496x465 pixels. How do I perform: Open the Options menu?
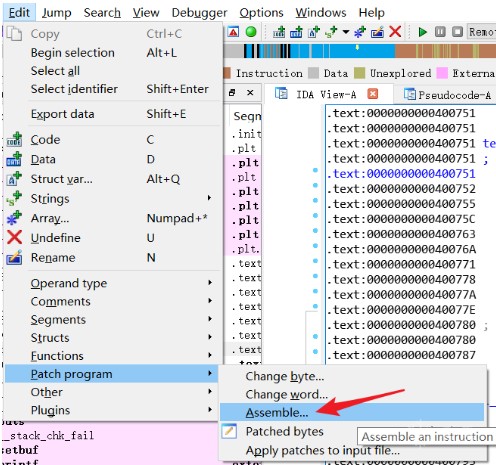point(261,13)
